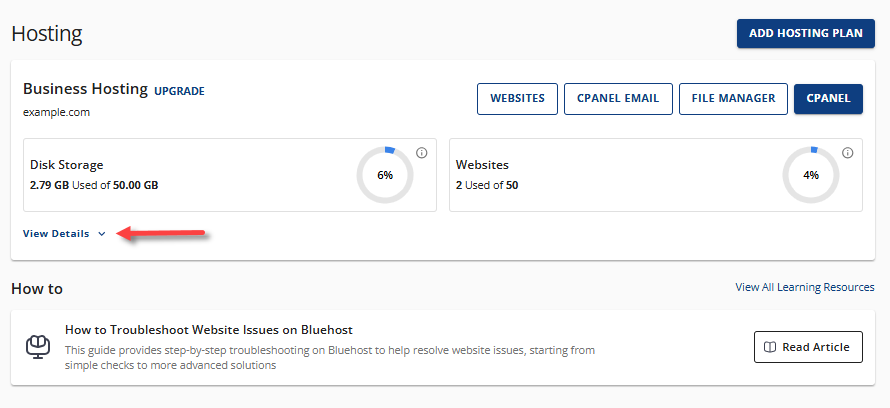This screenshot has height=408, width=890.
Task: Launch the FILE MANAGER
Action: click(x=731, y=98)
